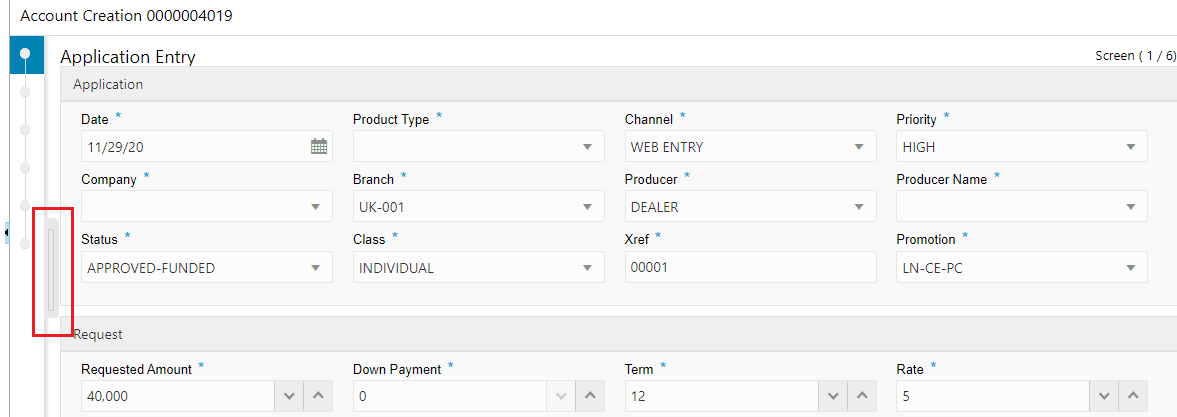Viewport: 1177px width, 417px height.
Task: Click the Down Payment input field
Action: (x=450, y=395)
